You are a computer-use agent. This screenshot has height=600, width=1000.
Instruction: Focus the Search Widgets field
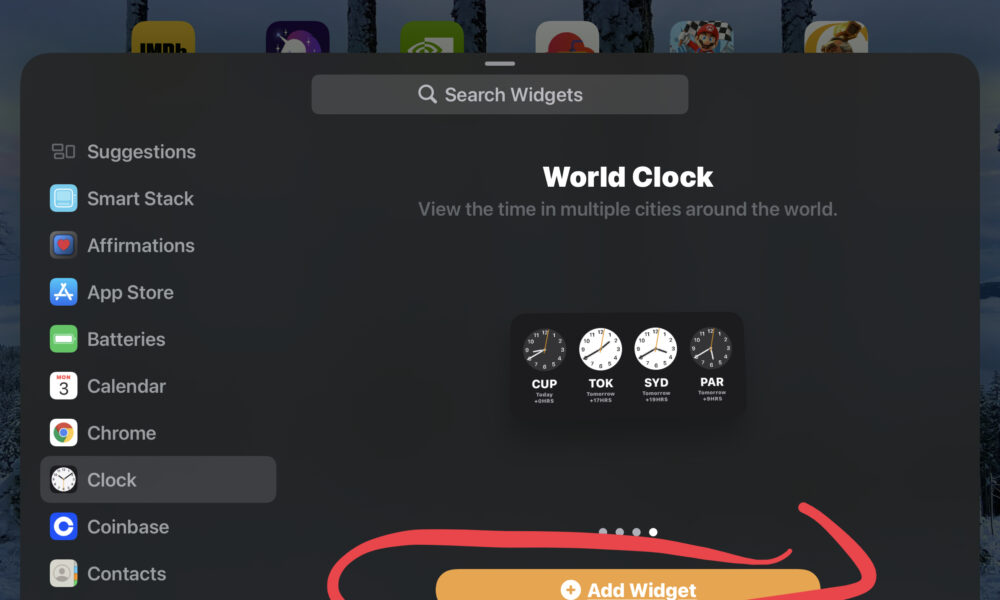pos(499,94)
